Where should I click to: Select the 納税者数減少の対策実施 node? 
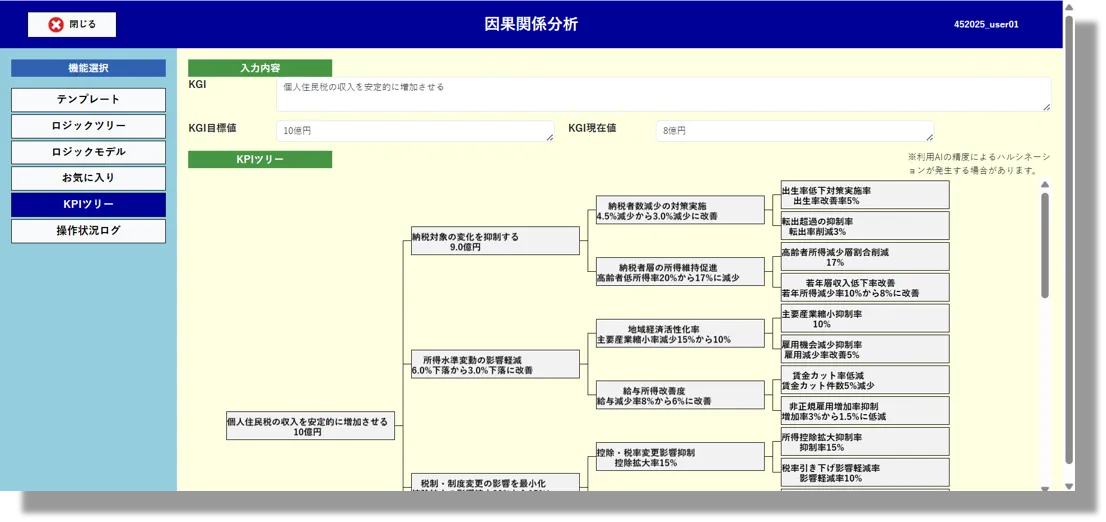pyautogui.click(x=679, y=210)
